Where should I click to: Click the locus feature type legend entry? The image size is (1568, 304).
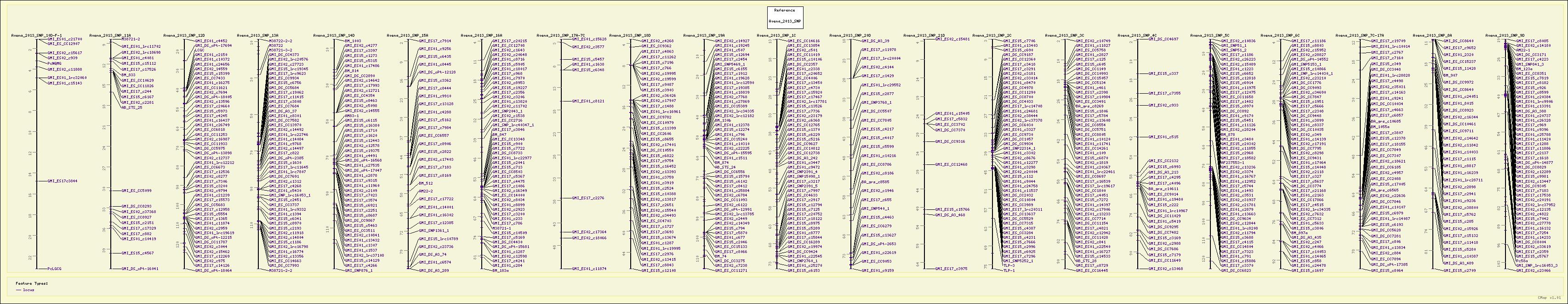pyautogui.click(x=28, y=290)
